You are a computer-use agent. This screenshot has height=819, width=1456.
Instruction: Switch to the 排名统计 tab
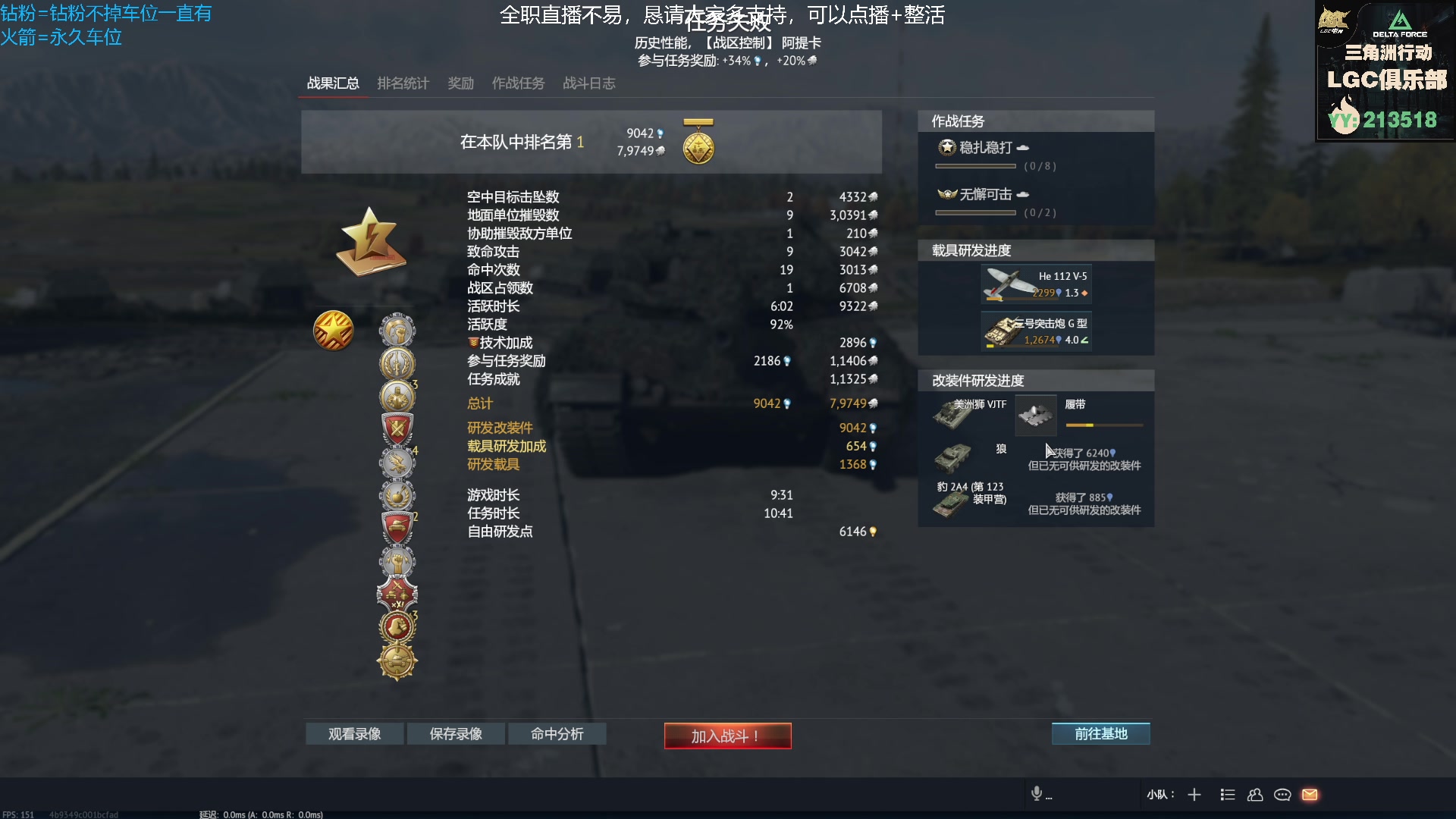pos(403,83)
